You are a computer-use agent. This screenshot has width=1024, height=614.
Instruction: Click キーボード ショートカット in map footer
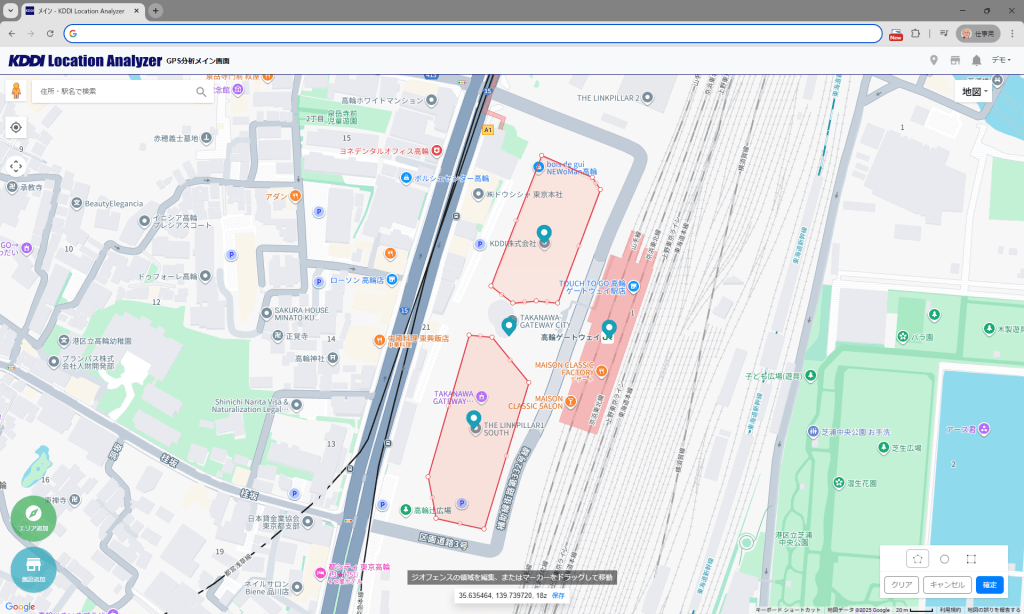pos(788,609)
